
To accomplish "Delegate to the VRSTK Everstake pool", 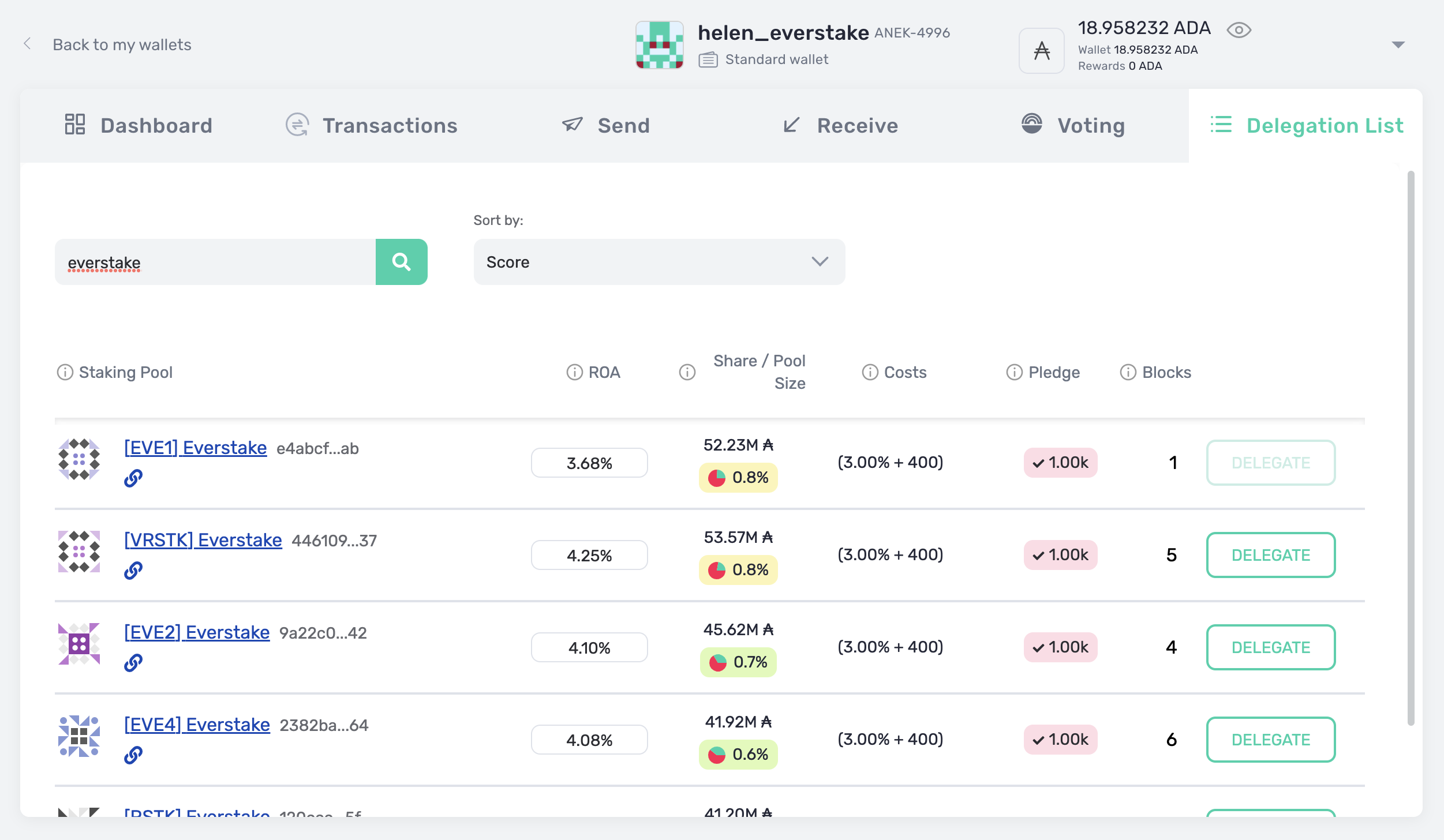I will point(1271,555).
